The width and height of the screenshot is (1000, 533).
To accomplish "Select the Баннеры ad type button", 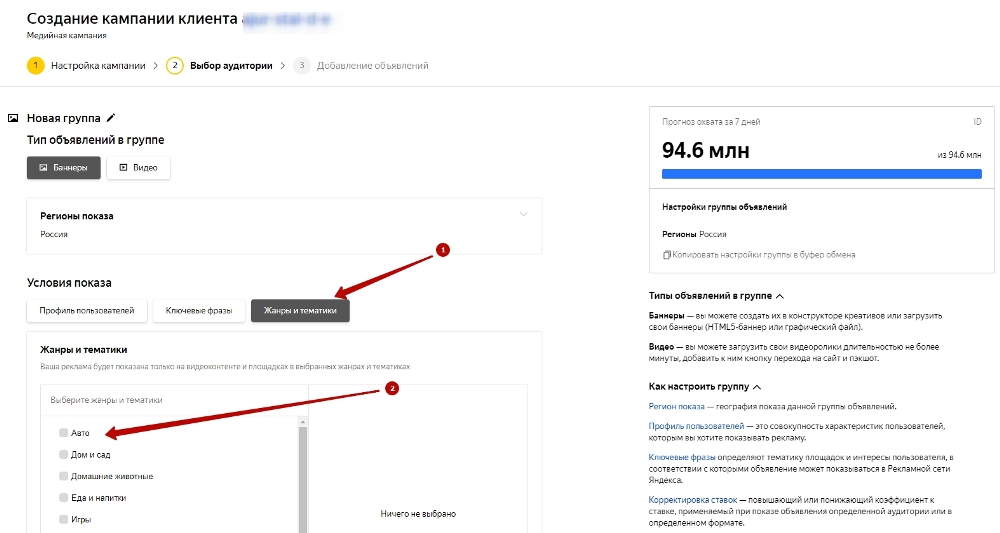I will [x=63, y=168].
